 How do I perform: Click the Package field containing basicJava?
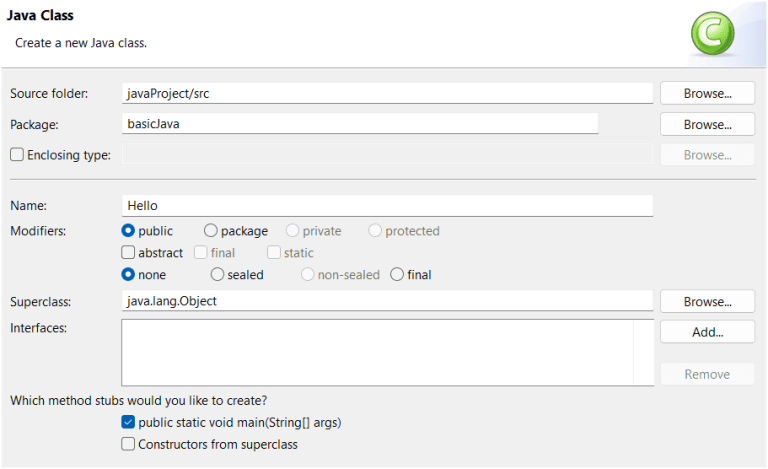[x=359, y=124]
